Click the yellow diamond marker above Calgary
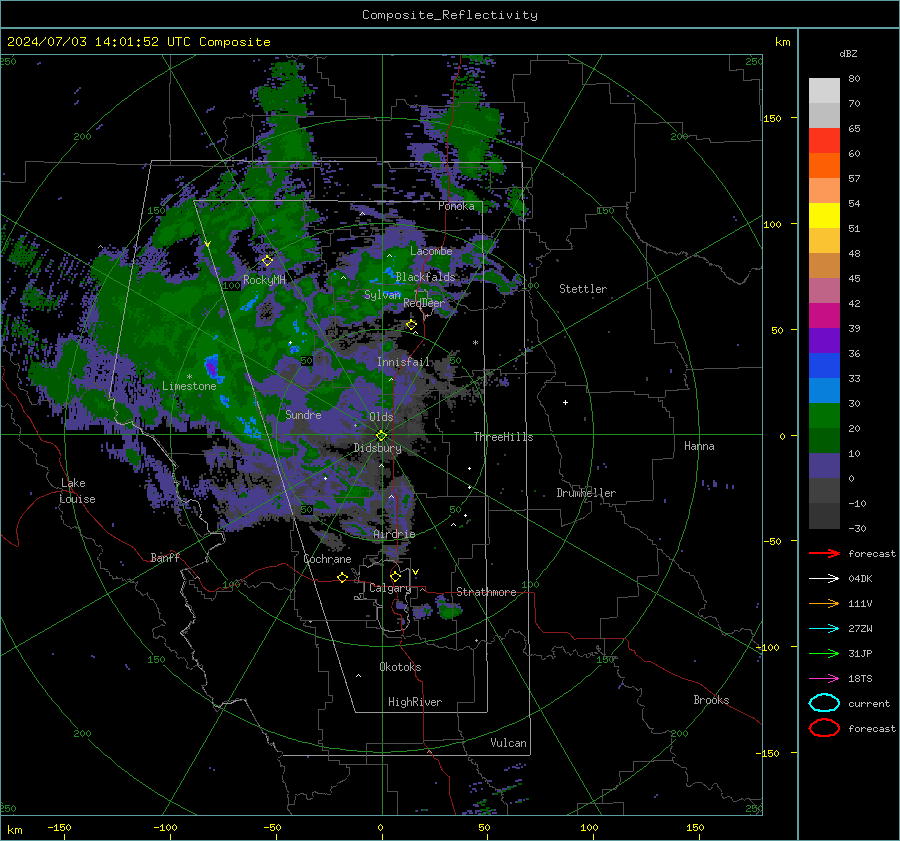Screen dimensions: 900x841 coord(395,576)
